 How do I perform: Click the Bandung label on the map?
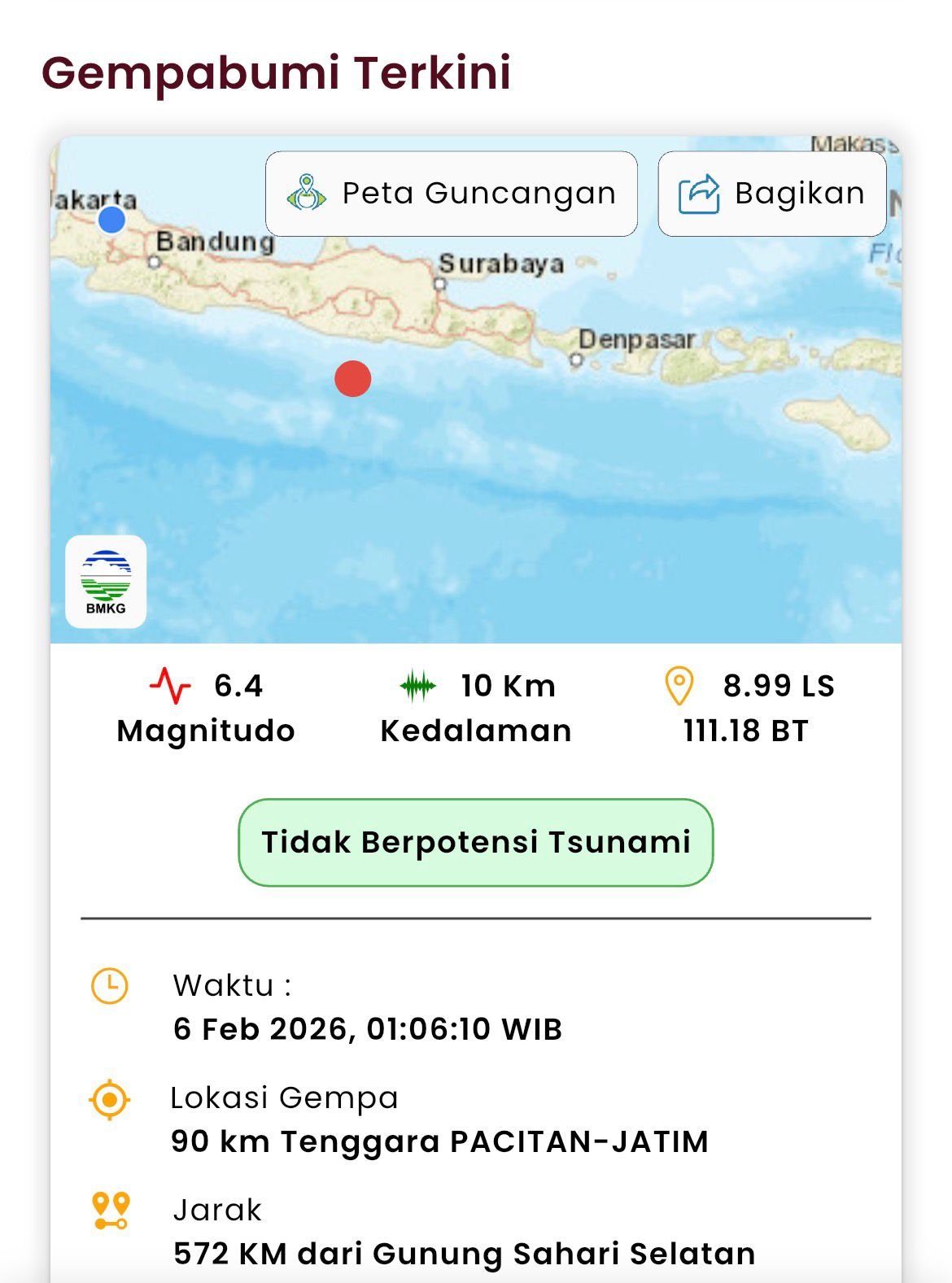pyautogui.click(x=215, y=242)
